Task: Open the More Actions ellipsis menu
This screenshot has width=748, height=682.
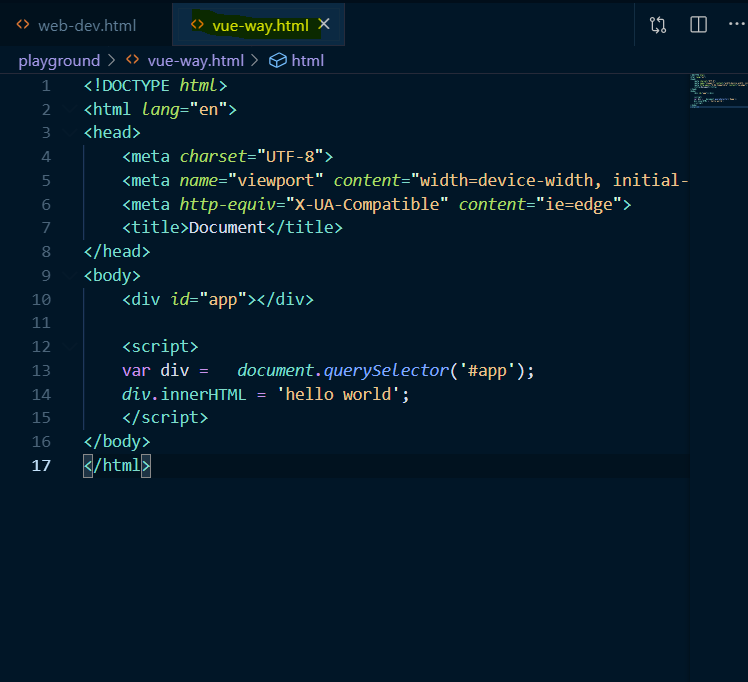Action: click(x=737, y=24)
